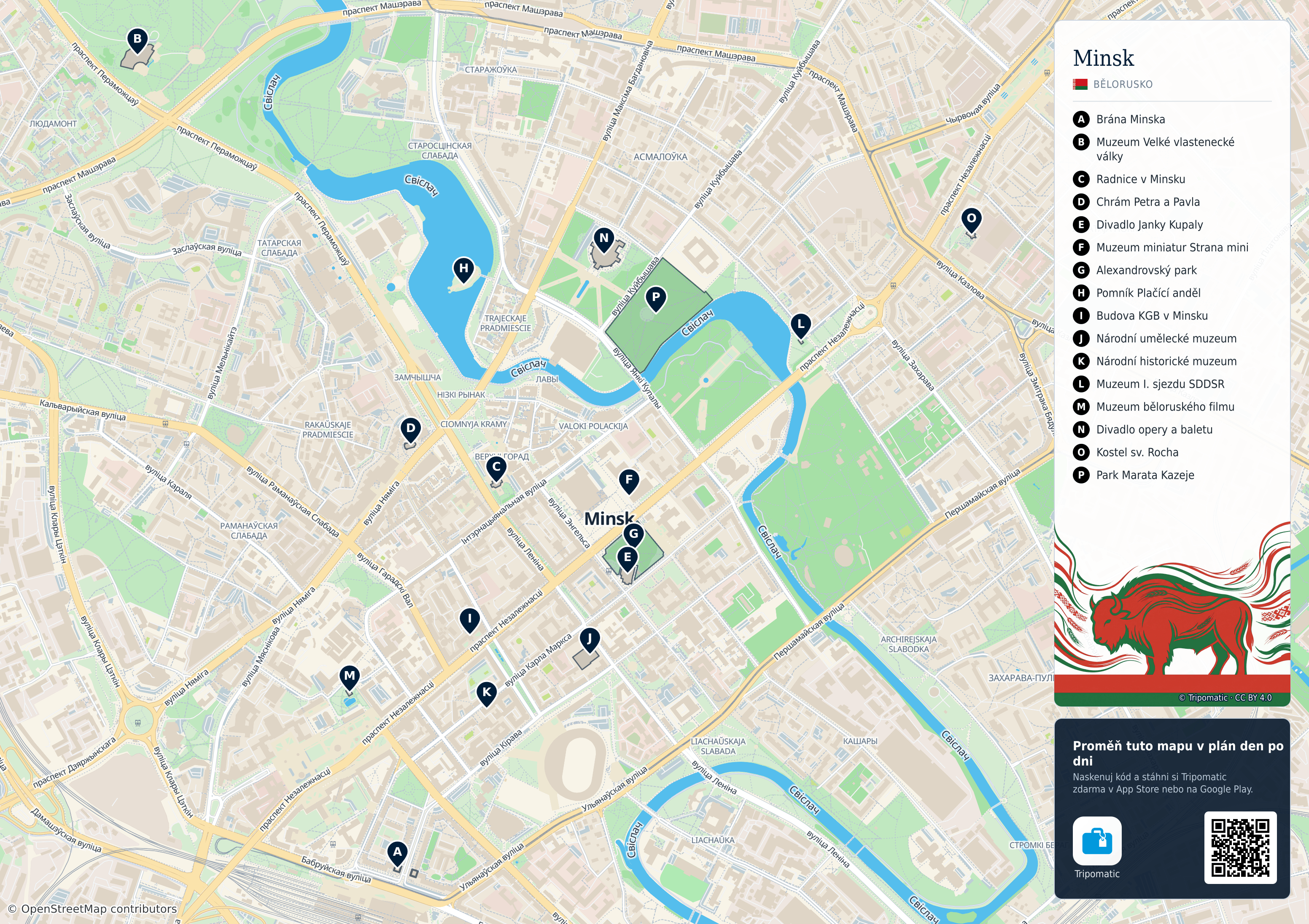This screenshot has height=924, width=1309.
Task: Click map pin J near Karl Marx street
Action: (590, 640)
